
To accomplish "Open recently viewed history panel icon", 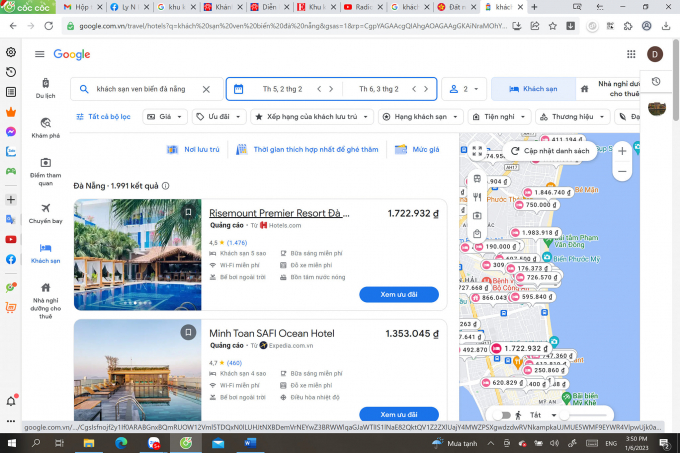I will (x=656, y=81).
